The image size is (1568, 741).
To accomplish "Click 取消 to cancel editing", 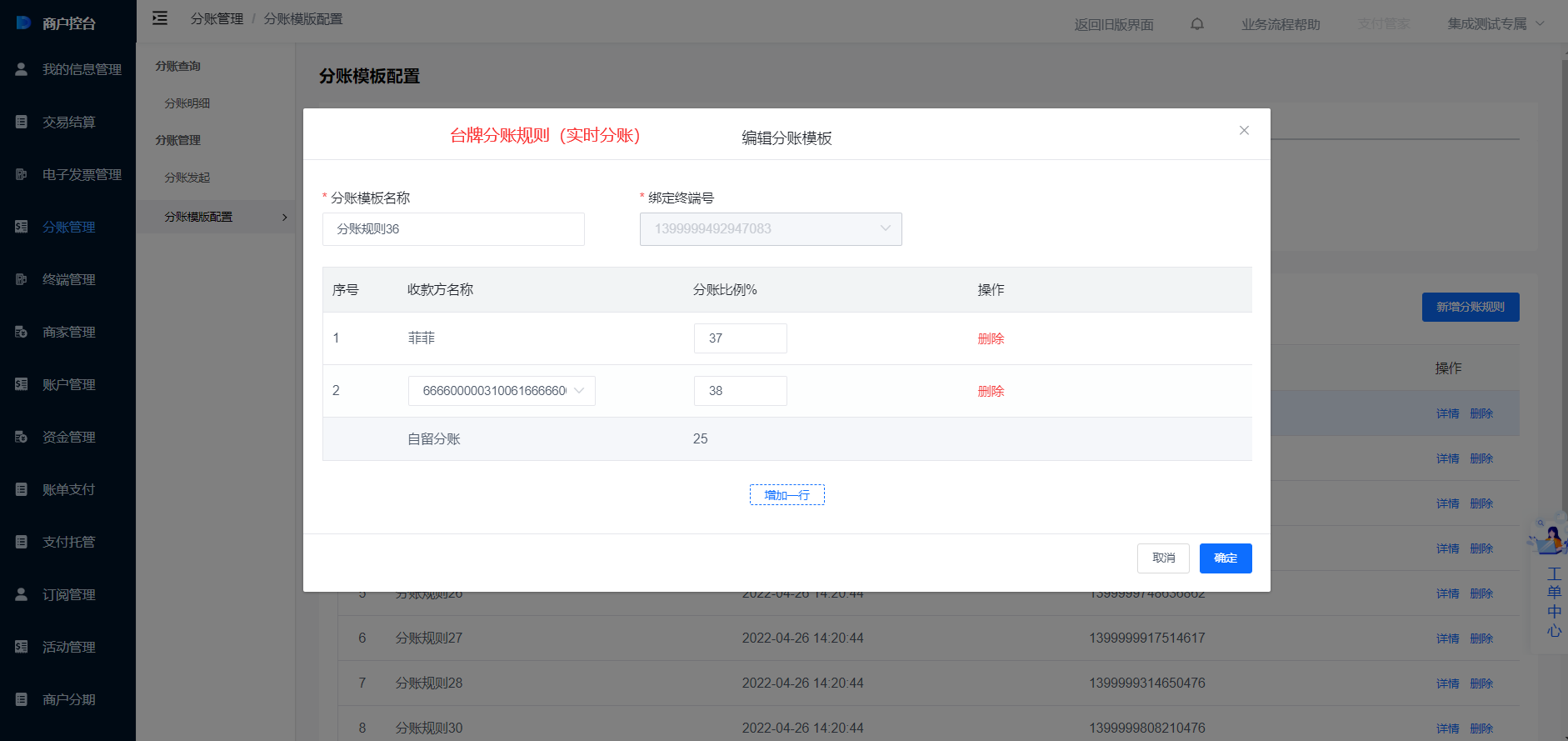I will [1163, 558].
